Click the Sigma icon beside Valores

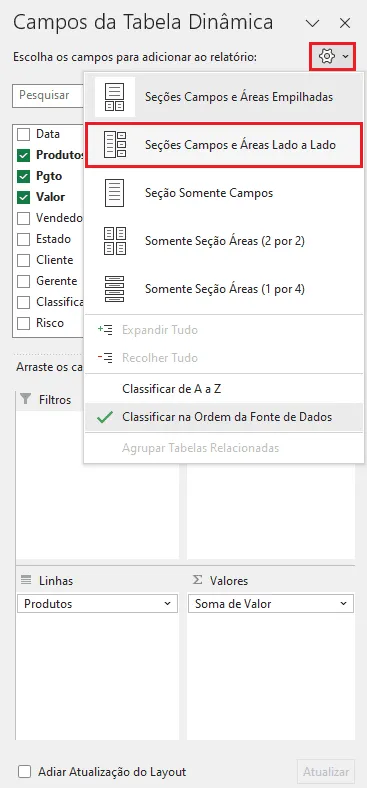[197, 580]
